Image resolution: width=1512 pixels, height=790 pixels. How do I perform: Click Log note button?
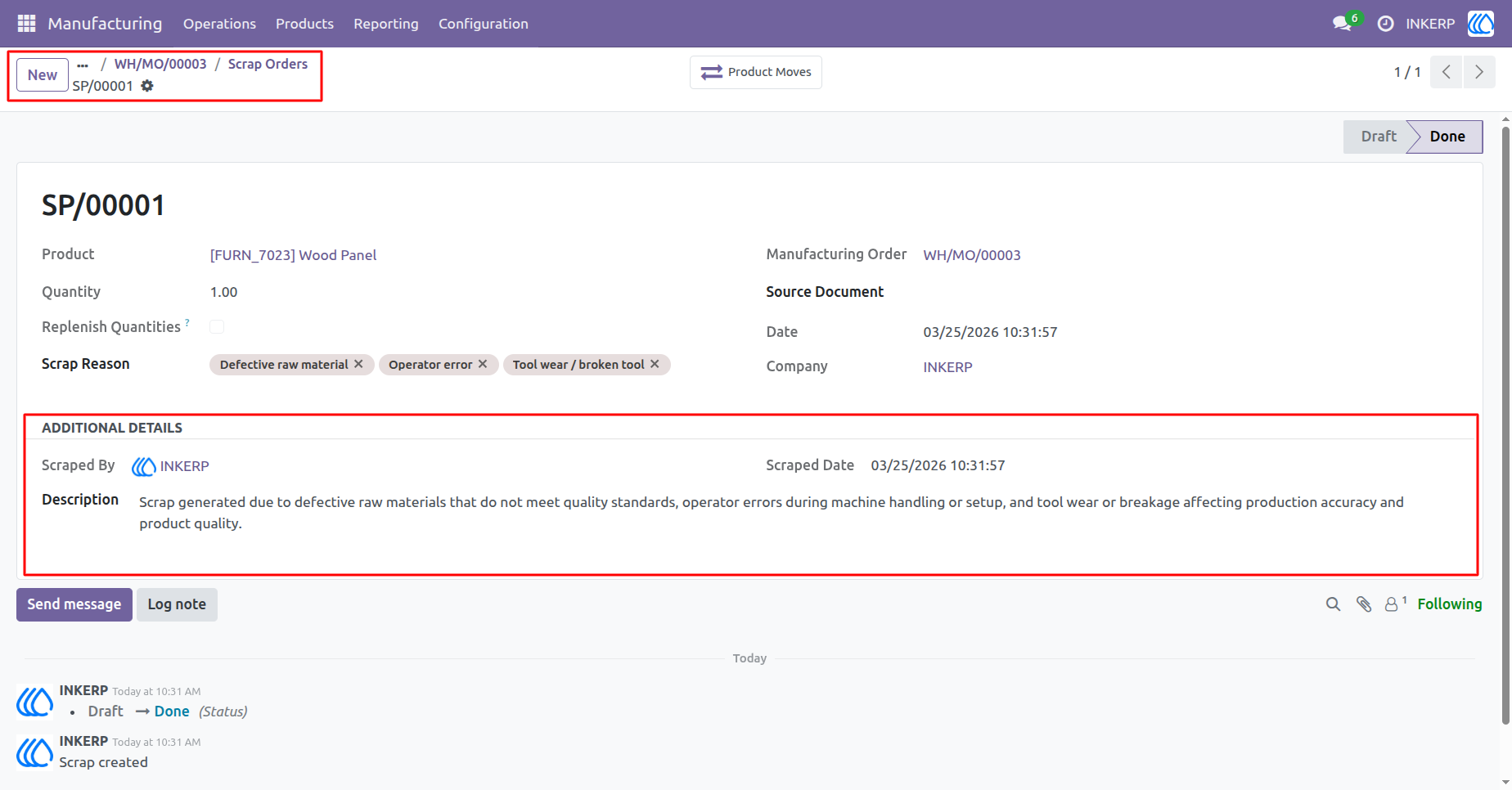pyautogui.click(x=177, y=604)
